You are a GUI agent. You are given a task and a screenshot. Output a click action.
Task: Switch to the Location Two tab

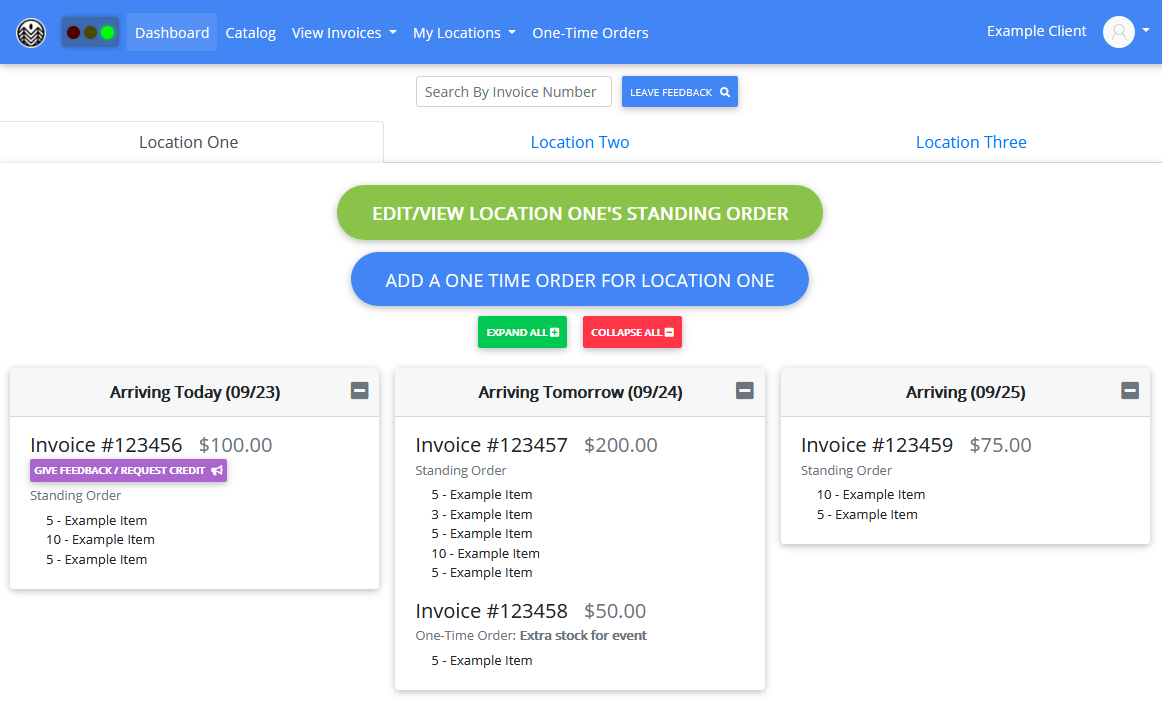click(580, 142)
